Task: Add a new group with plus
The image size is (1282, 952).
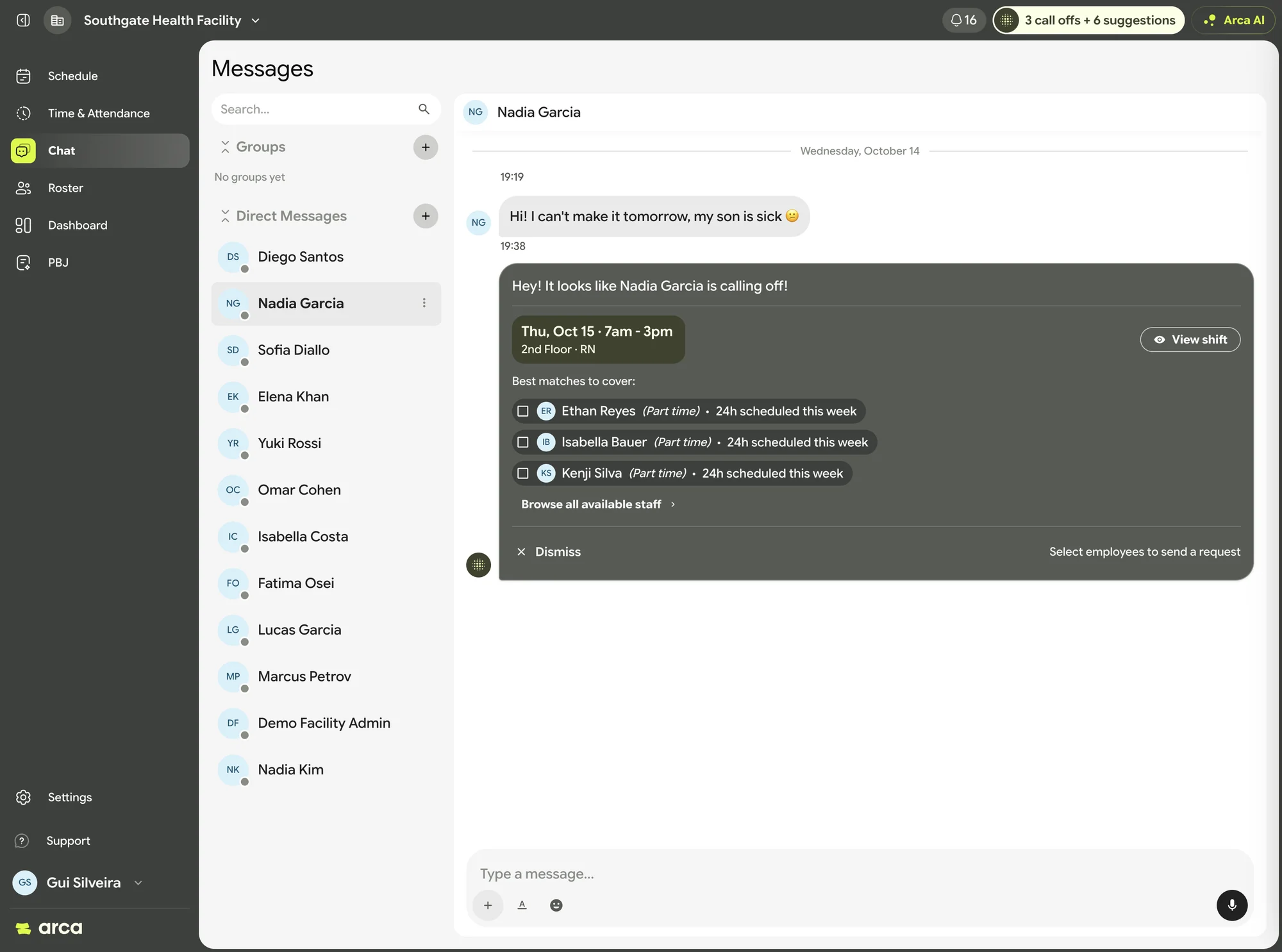Action: [426, 147]
